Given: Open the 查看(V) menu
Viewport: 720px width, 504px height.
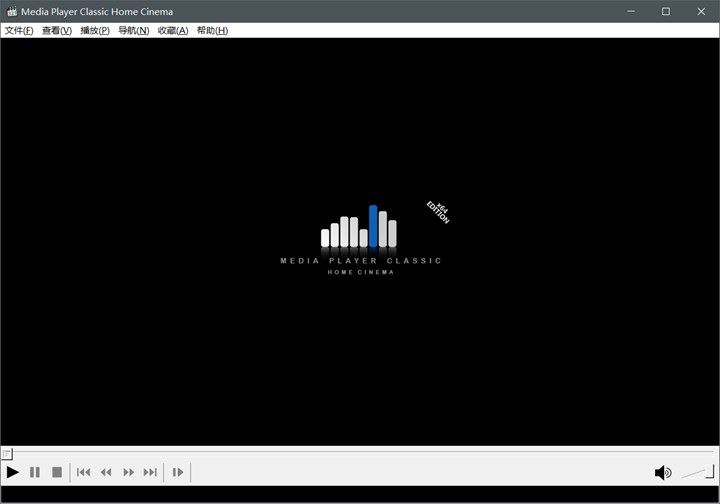Looking at the screenshot, I should pos(57,30).
